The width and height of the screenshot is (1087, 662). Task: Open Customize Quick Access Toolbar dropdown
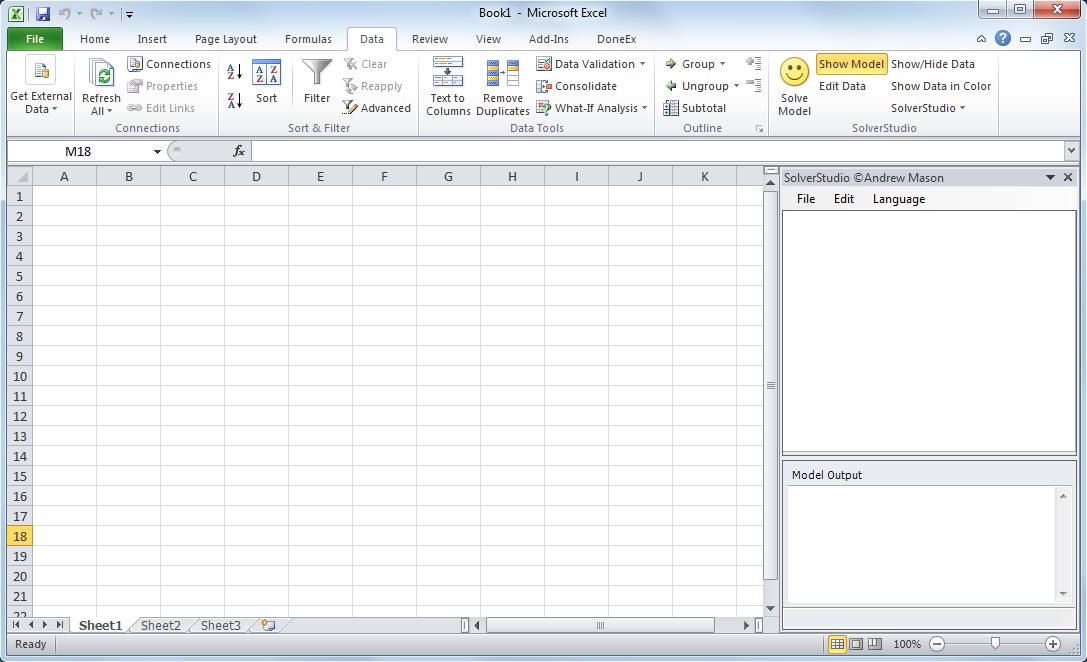point(129,14)
